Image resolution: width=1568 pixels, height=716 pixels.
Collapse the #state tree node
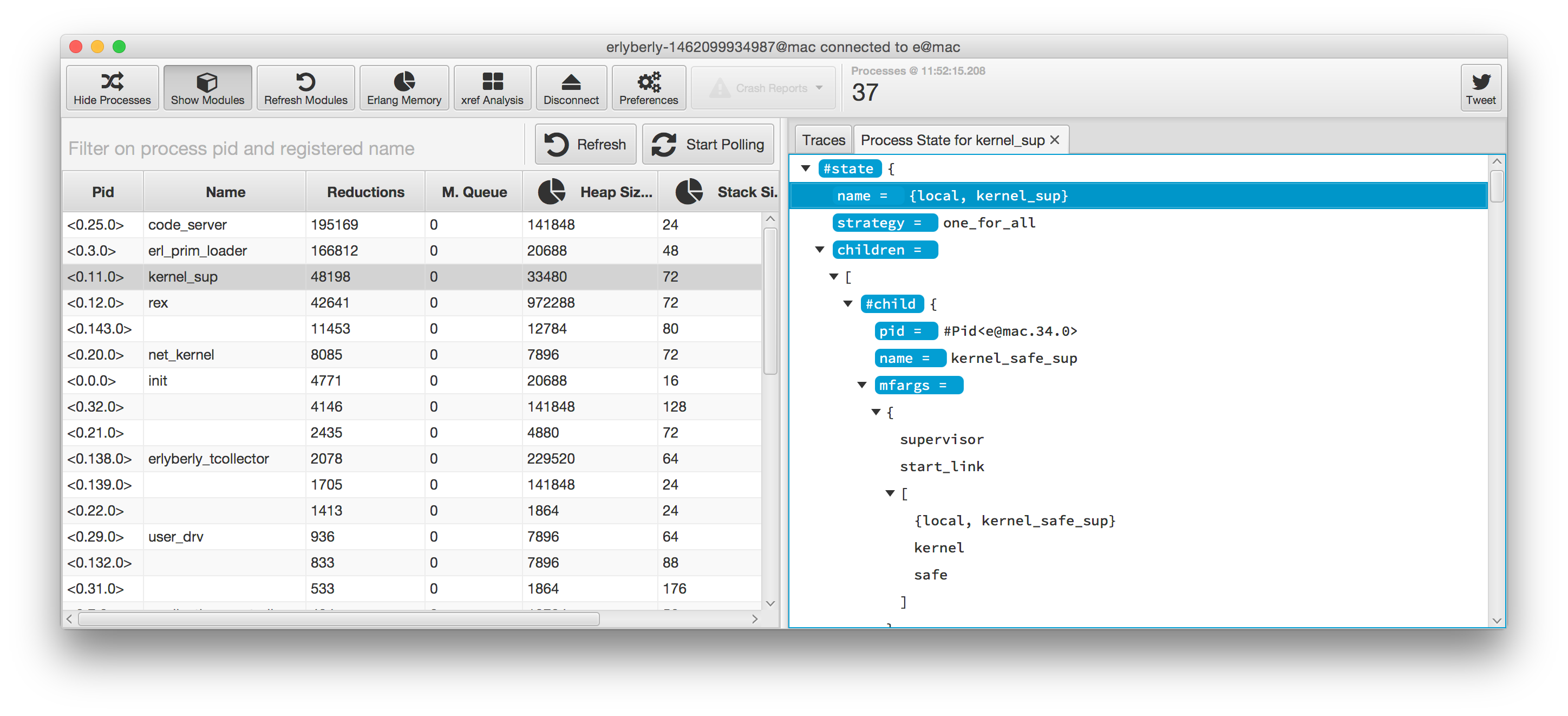coord(805,168)
